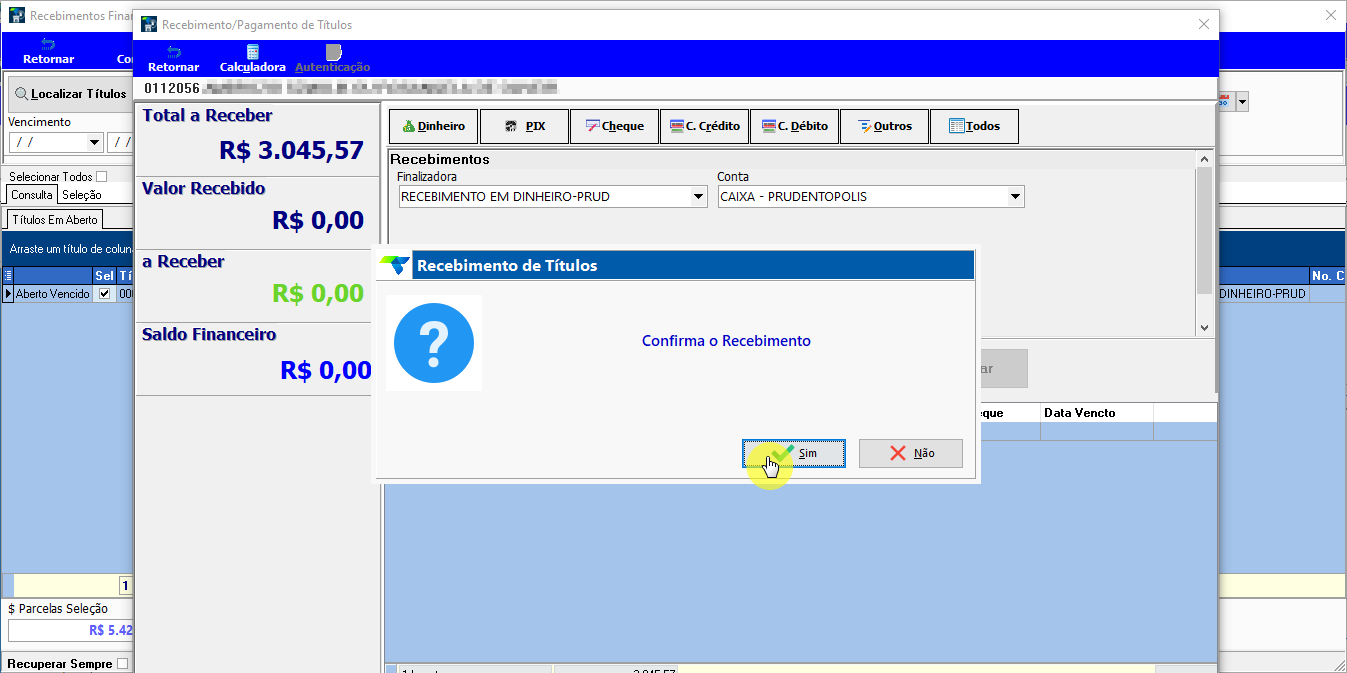The height and width of the screenshot is (673, 1347).
Task: Choose C. Crédito payment method
Action: (704, 126)
